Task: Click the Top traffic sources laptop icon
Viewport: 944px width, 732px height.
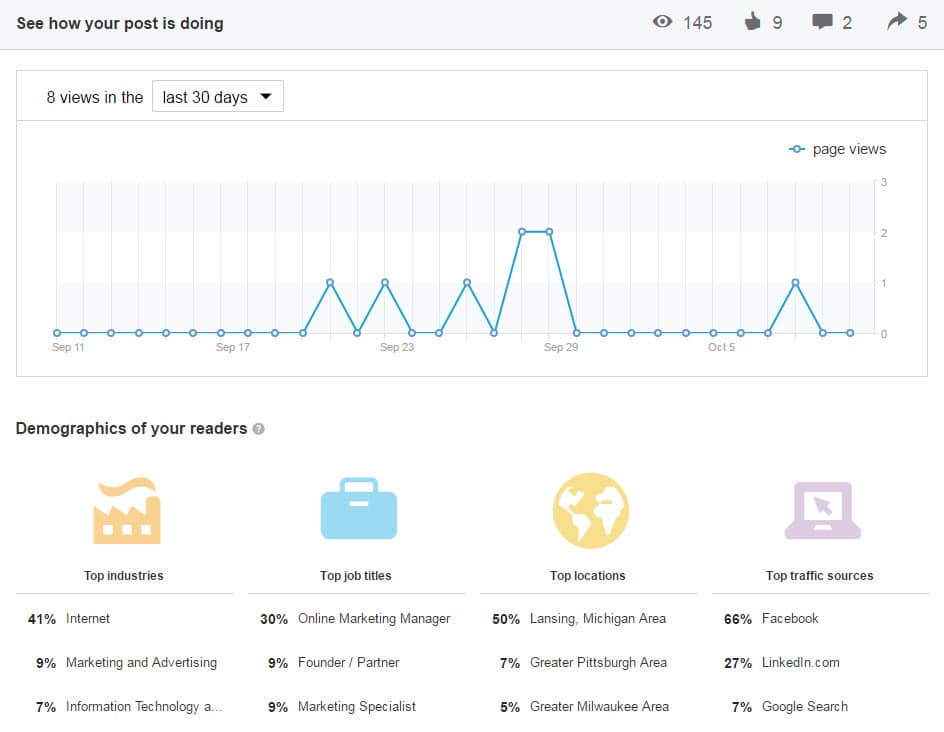Action: [820, 508]
